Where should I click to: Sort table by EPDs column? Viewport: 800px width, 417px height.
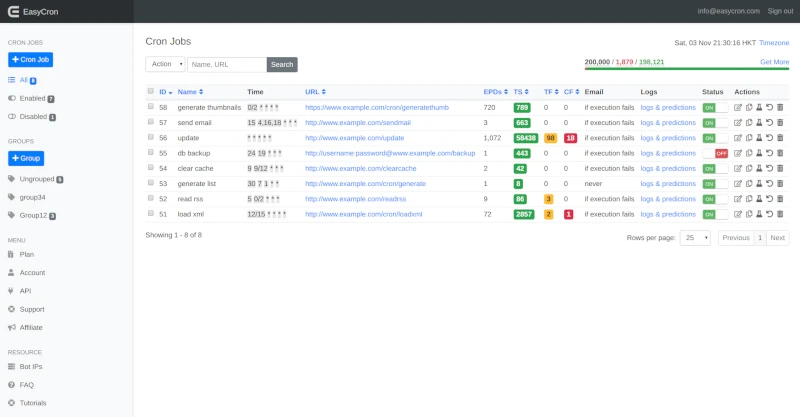point(495,92)
